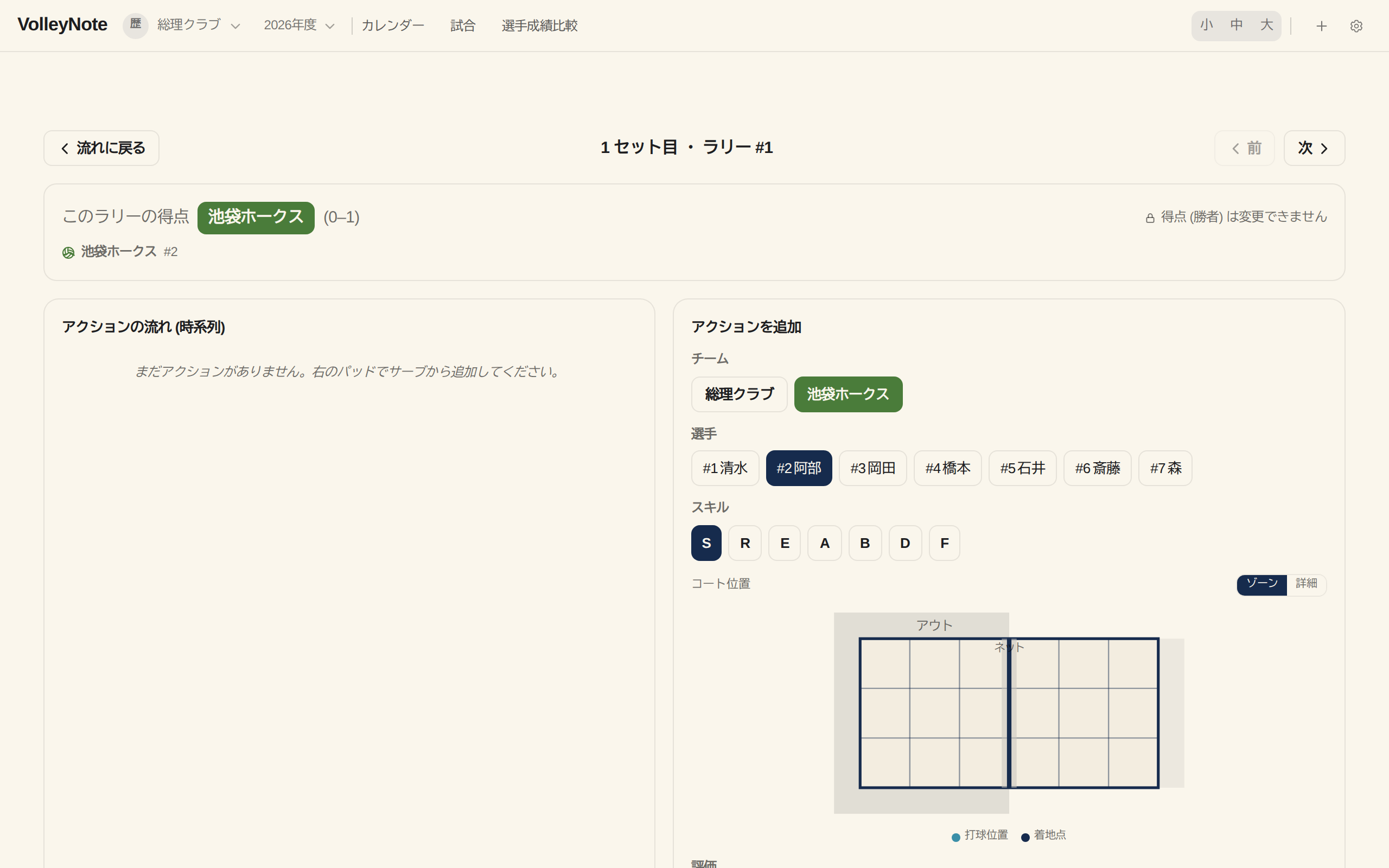Choose player #5 石井
The width and height of the screenshot is (1389, 868).
(x=1022, y=468)
